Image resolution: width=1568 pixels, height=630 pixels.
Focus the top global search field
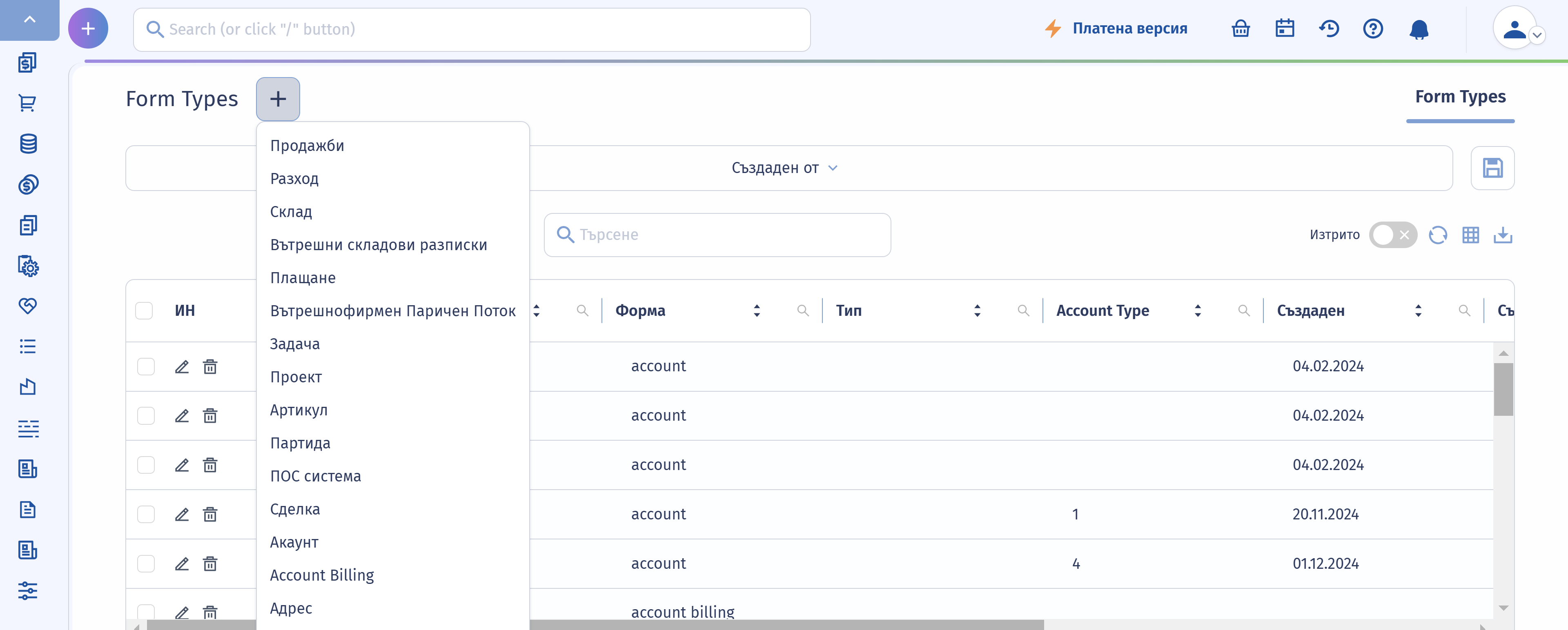click(x=472, y=29)
